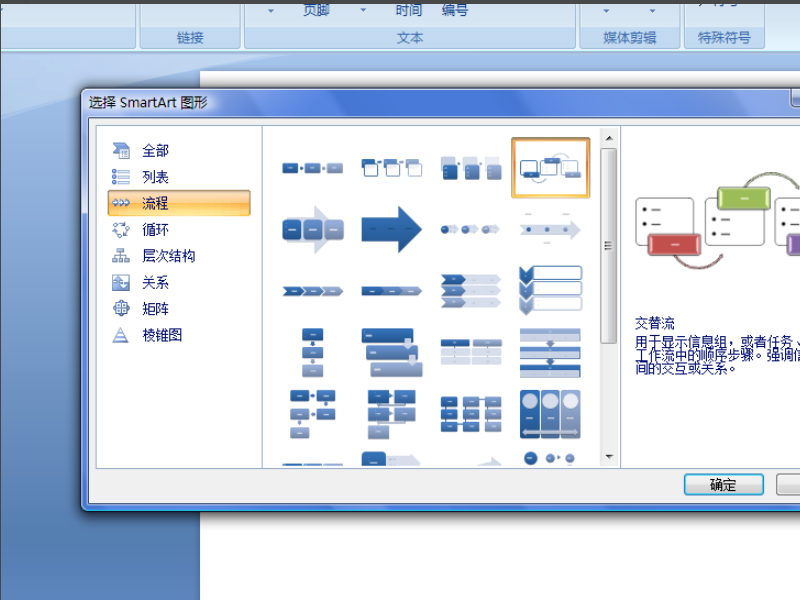Click the large 交替流 preview graphic
Screen dimensions: 800x600
[x=717, y=219]
